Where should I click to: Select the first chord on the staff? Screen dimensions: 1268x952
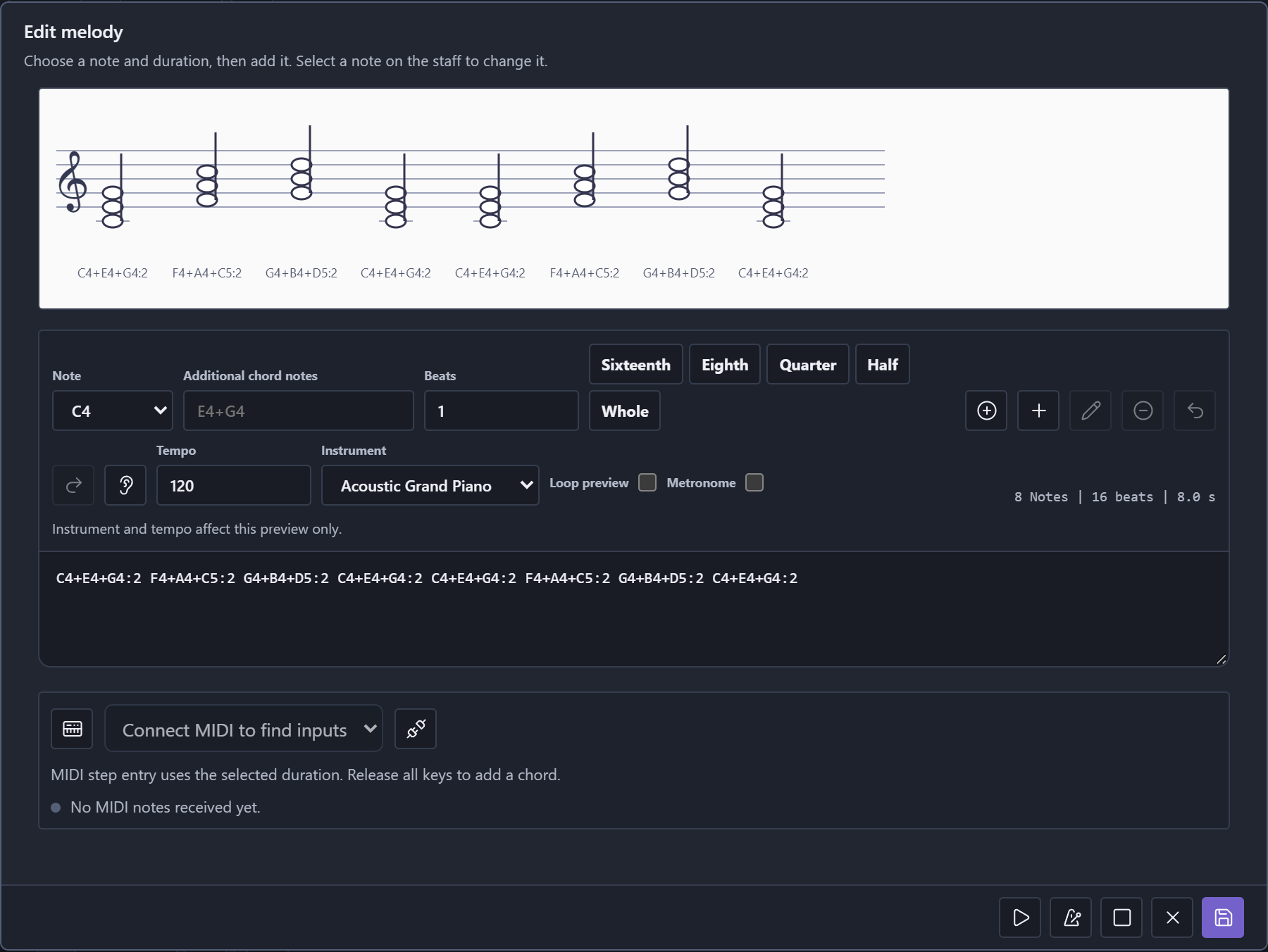tap(113, 207)
